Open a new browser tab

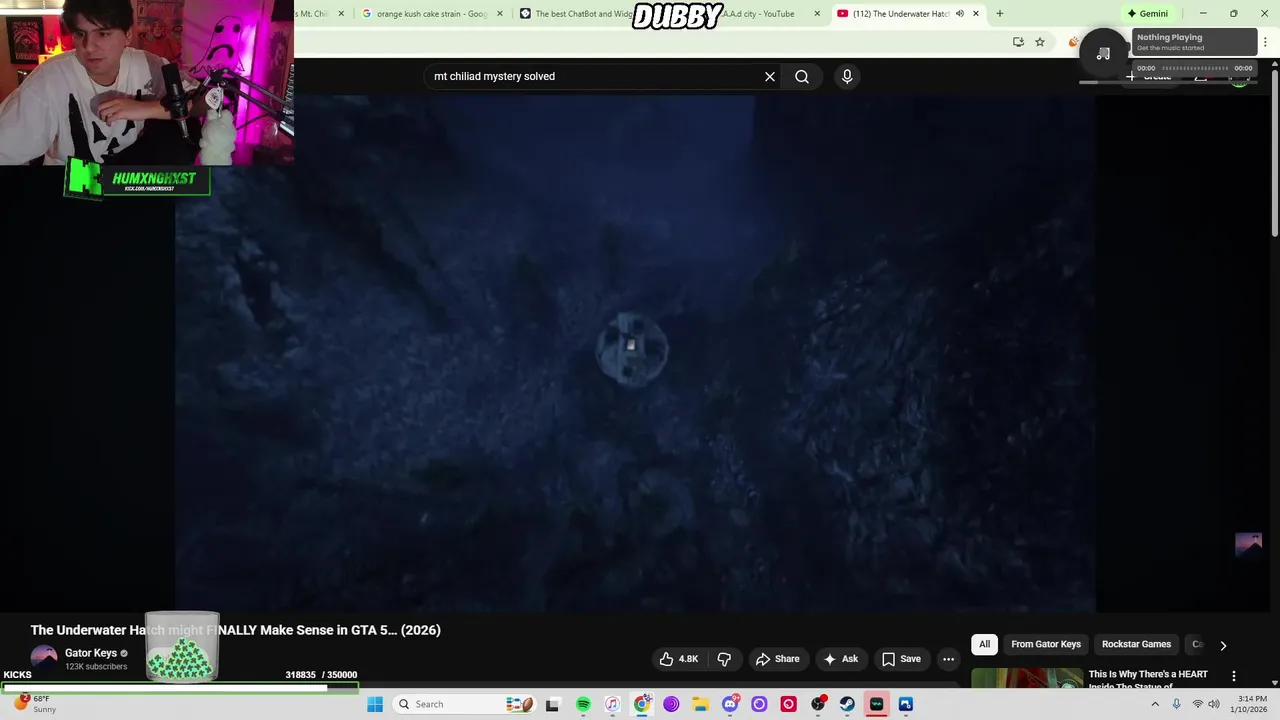click(x=999, y=14)
